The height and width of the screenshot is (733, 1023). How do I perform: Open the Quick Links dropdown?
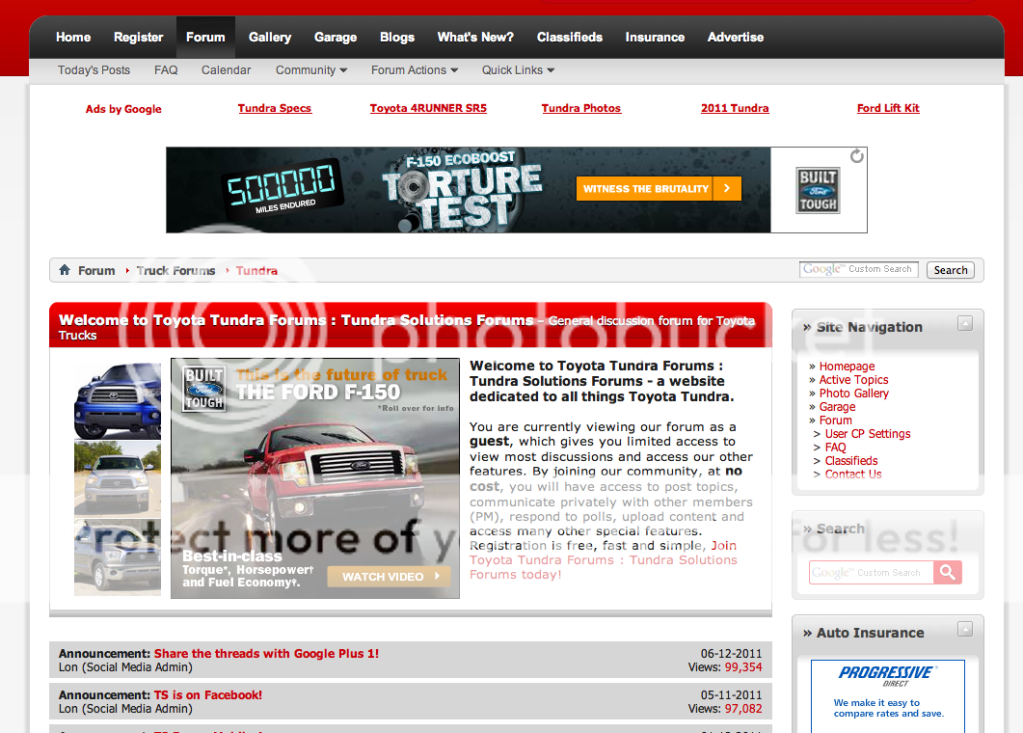click(x=518, y=70)
